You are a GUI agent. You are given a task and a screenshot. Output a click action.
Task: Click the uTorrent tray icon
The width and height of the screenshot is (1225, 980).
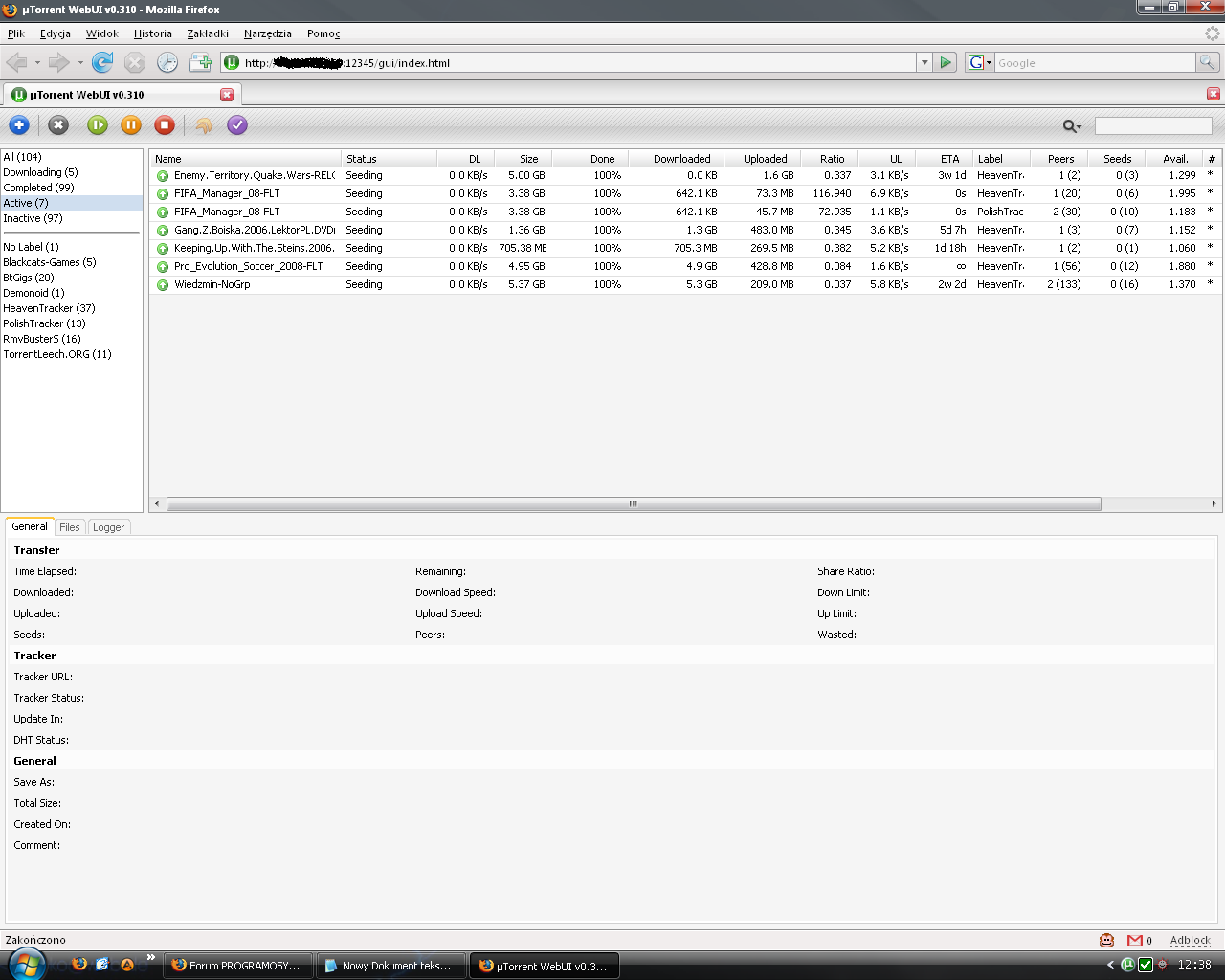tap(1128, 965)
